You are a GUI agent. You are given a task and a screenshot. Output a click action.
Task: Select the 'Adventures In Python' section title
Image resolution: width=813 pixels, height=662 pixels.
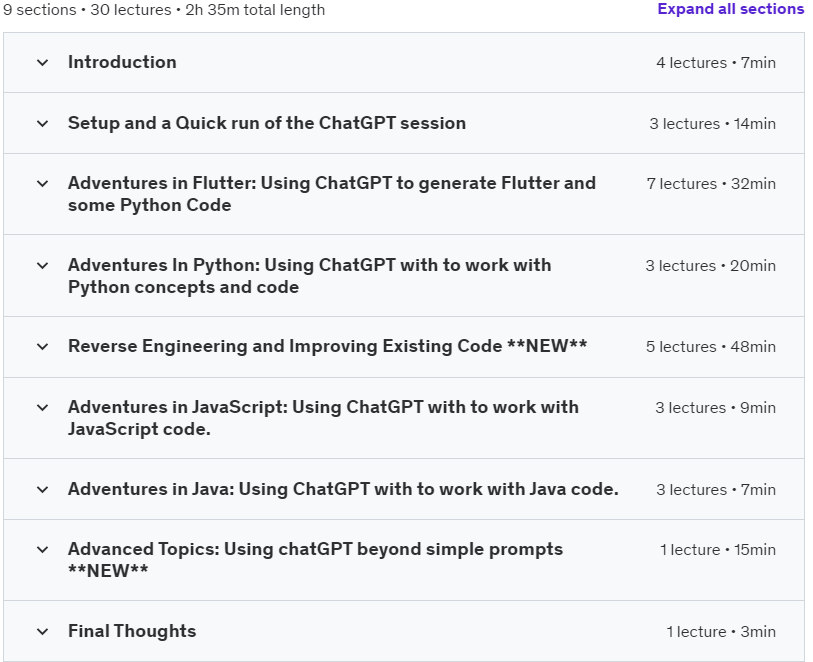[x=310, y=276]
